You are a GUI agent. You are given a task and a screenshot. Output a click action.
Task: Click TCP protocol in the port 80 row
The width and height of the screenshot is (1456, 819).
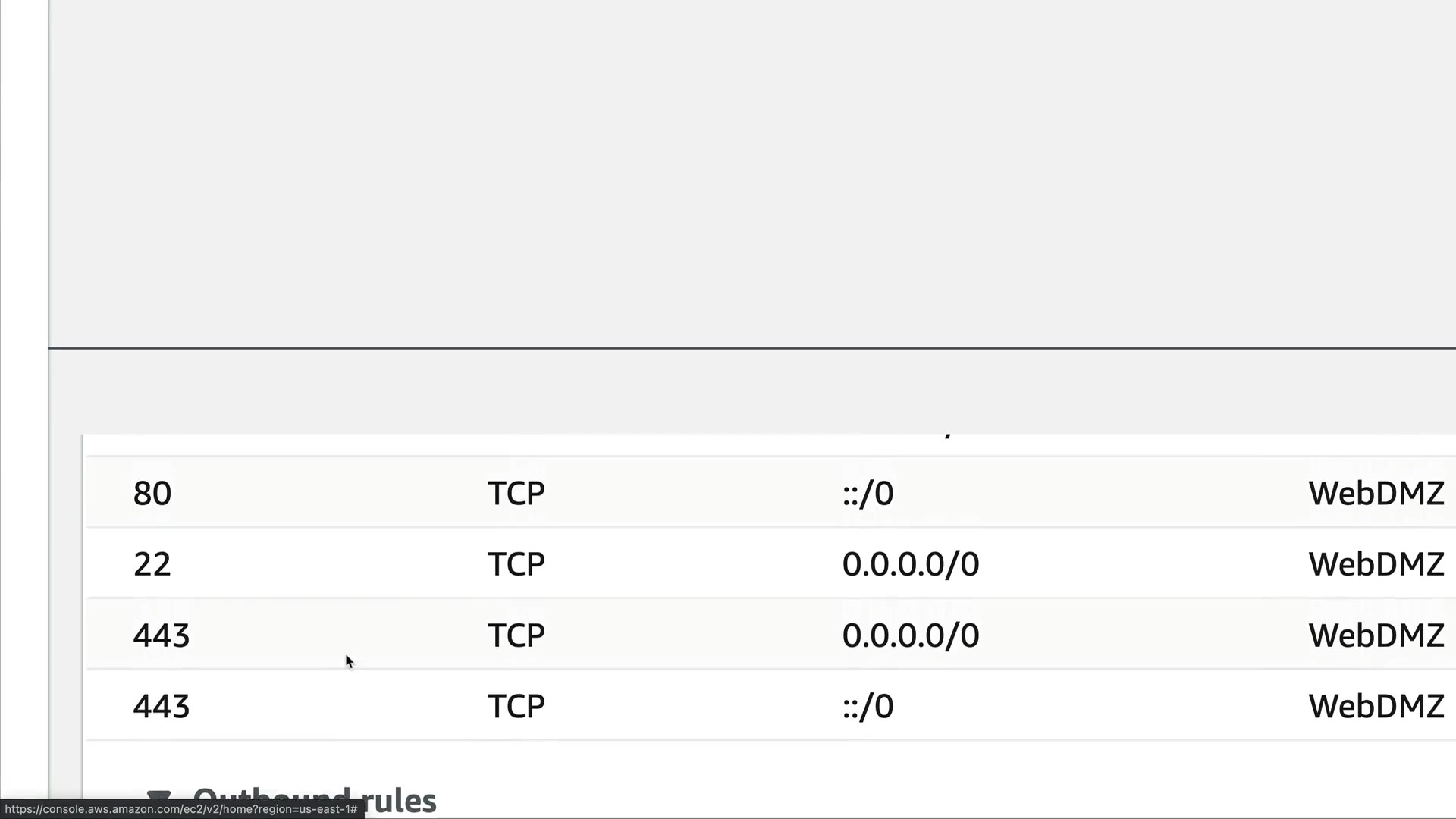[x=516, y=494]
